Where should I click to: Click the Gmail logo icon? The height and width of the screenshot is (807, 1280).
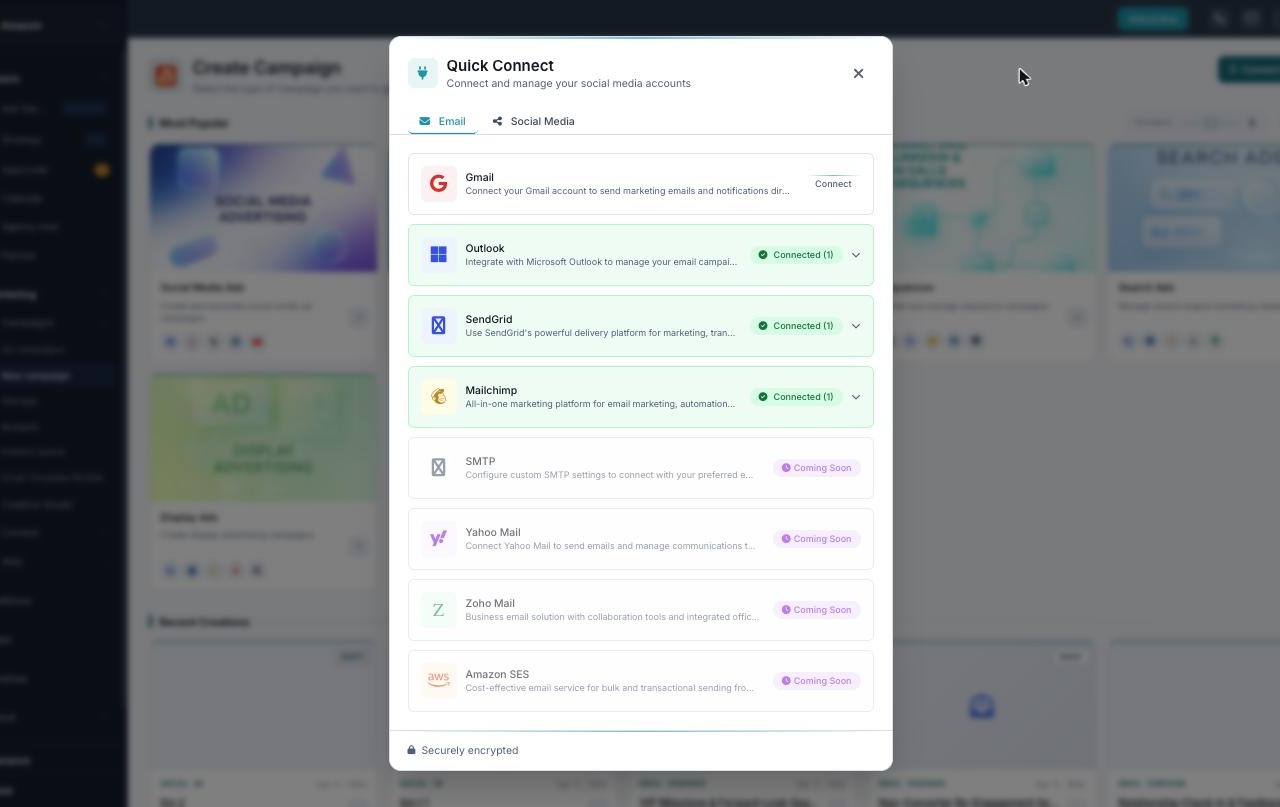click(x=438, y=184)
